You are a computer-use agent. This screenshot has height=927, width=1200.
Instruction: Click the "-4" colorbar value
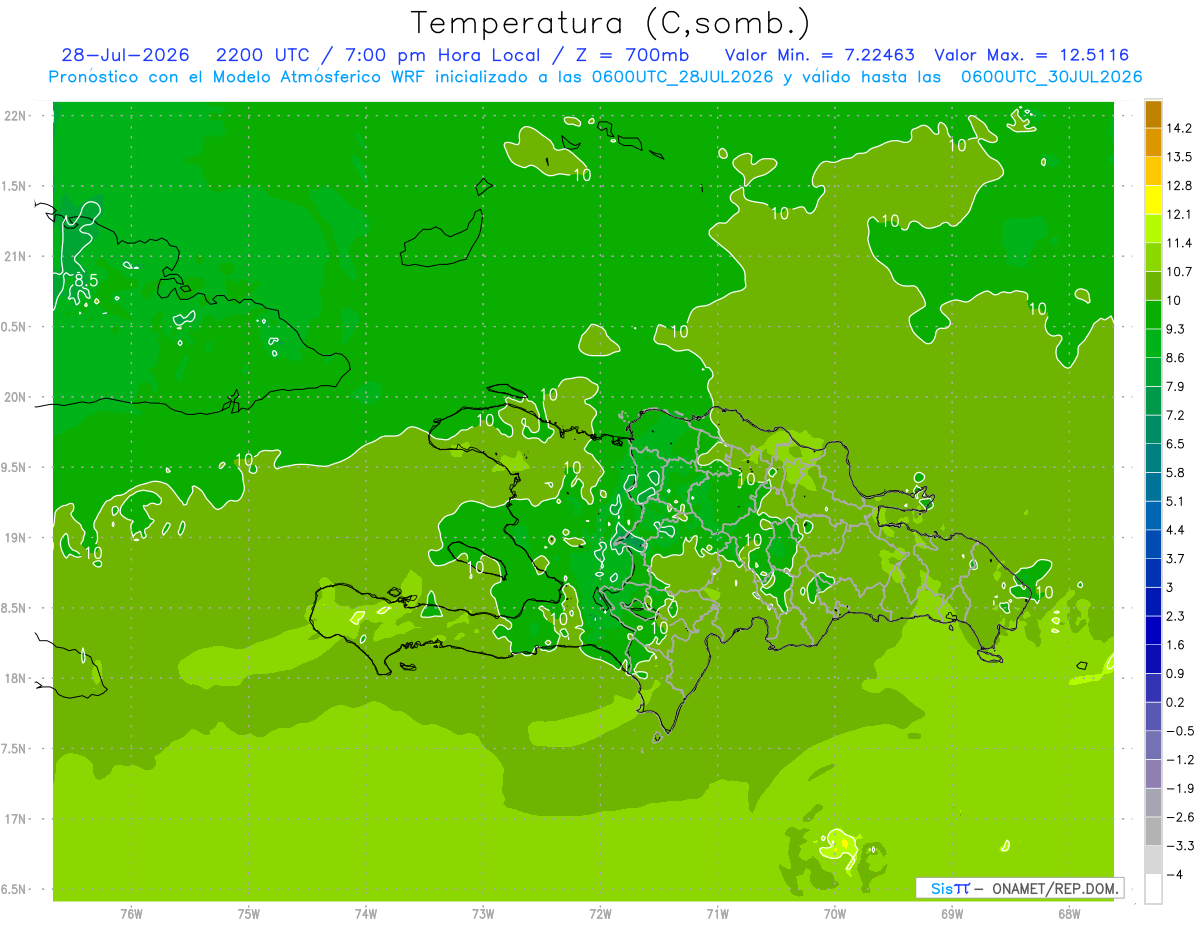point(1175,874)
